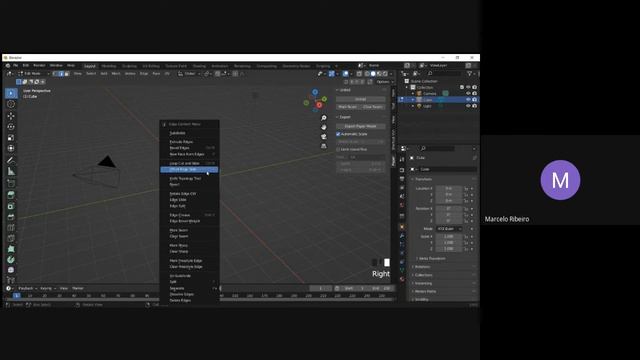
Task: Click the Clear Seam button in Unfold panel
Action: tap(373, 107)
